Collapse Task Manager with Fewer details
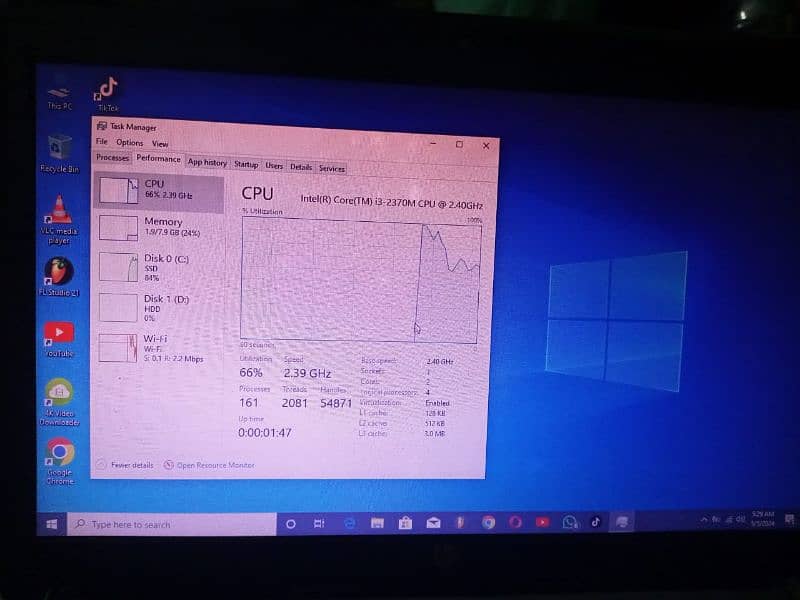This screenshot has height=600, width=800. tap(126, 465)
